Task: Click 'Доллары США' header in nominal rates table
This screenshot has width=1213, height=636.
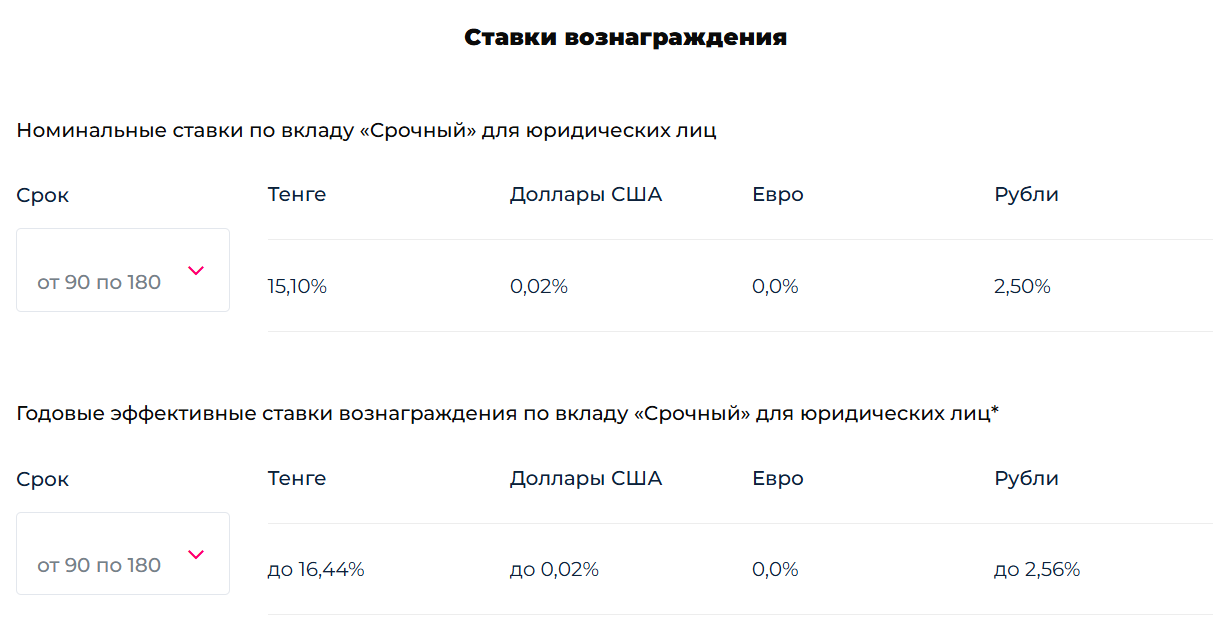Action: (586, 195)
